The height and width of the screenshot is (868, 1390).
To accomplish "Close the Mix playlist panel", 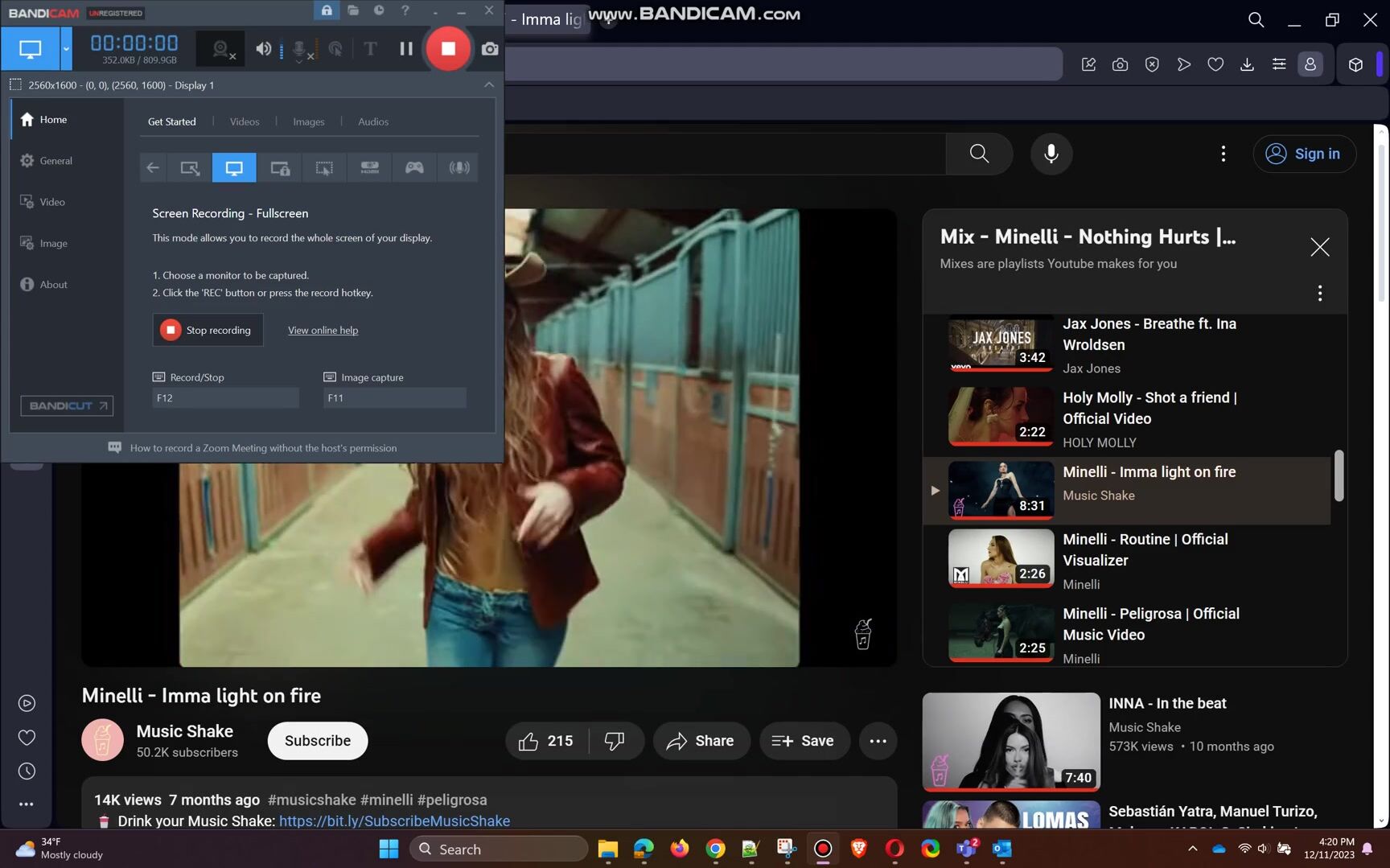I will coord(1320,247).
